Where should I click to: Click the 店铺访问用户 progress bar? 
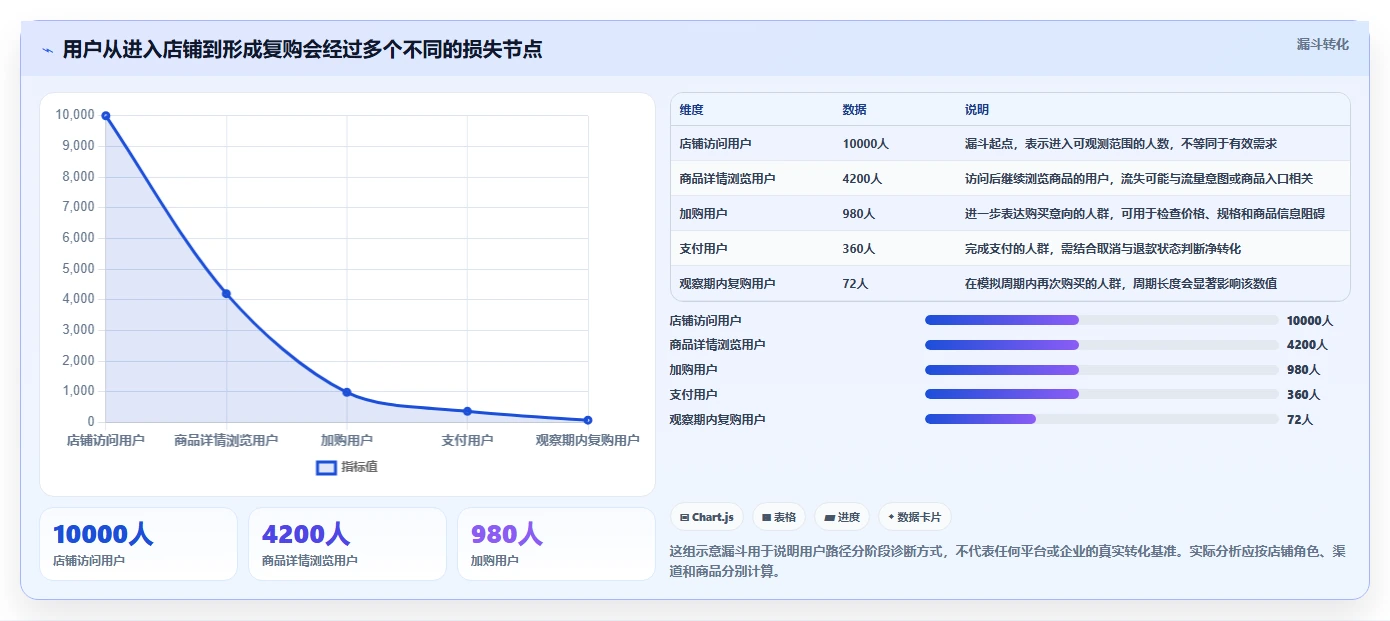tap(1102, 320)
